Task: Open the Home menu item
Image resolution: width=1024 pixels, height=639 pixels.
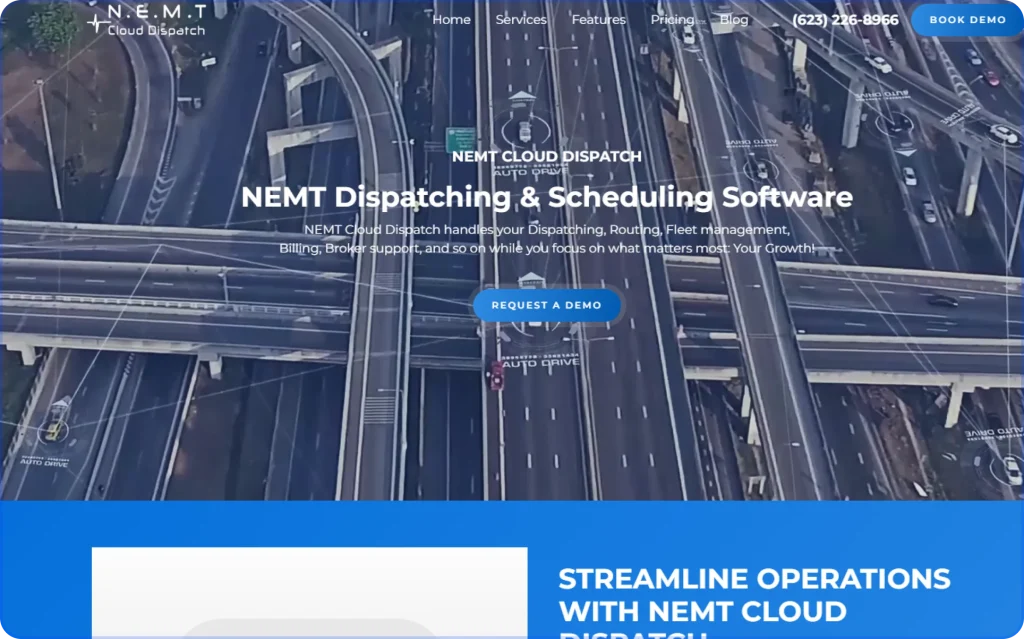Action: pos(451,20)
